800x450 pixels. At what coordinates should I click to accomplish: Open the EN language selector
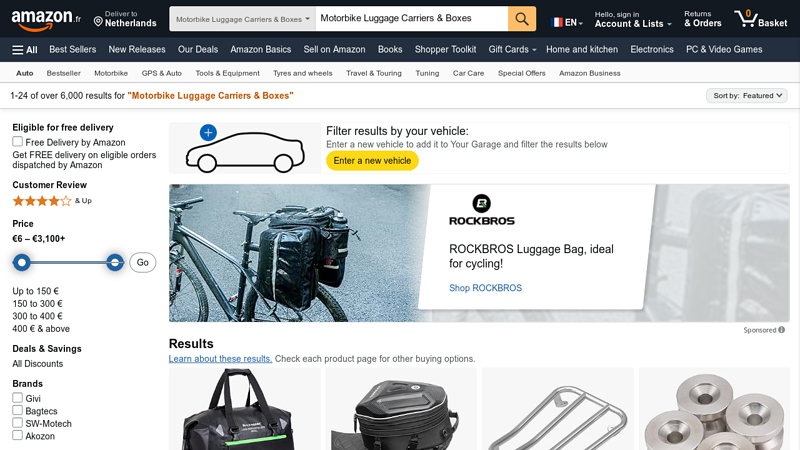point(566,22)
